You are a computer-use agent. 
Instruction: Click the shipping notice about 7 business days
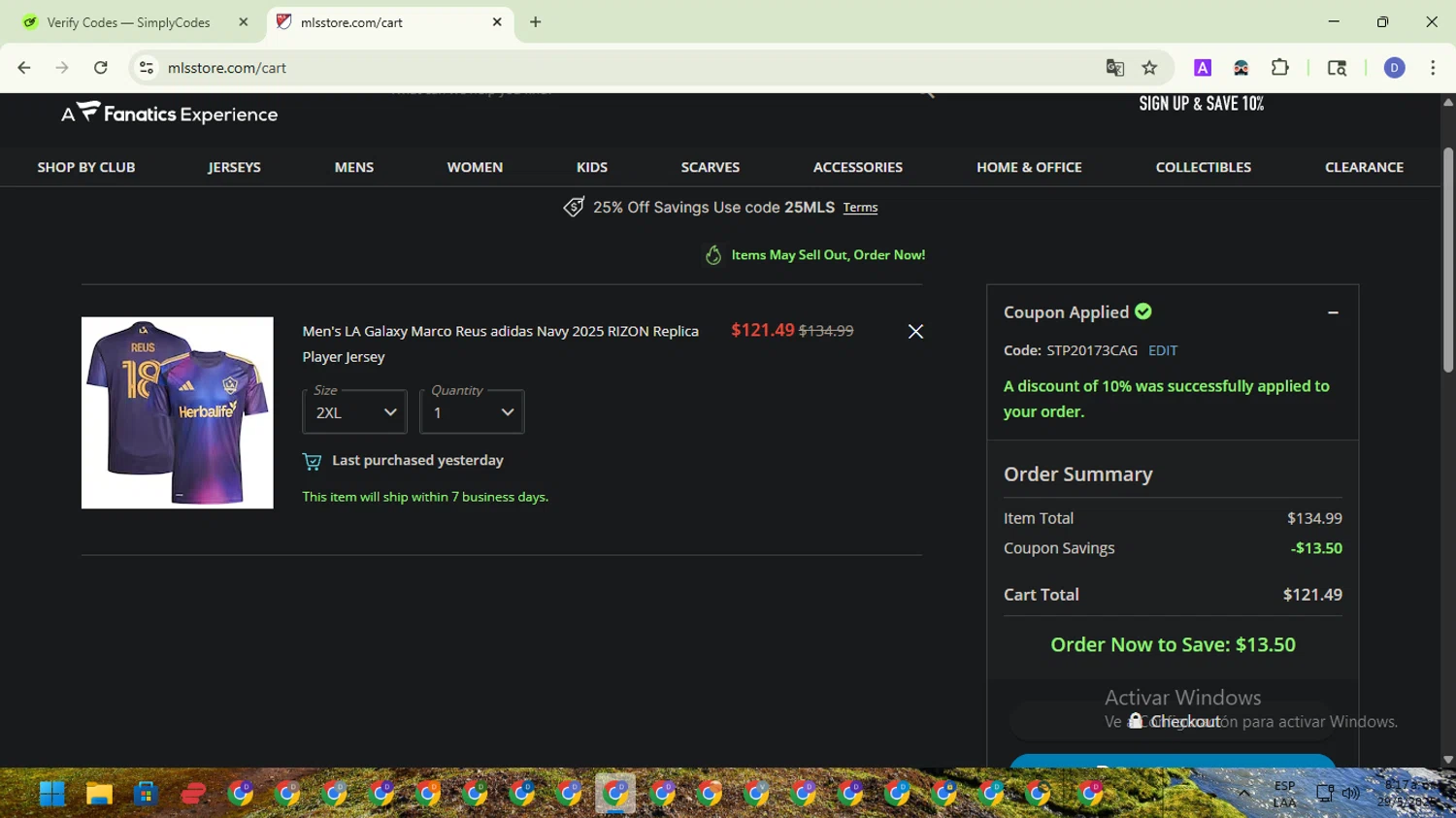coord(425,497)
